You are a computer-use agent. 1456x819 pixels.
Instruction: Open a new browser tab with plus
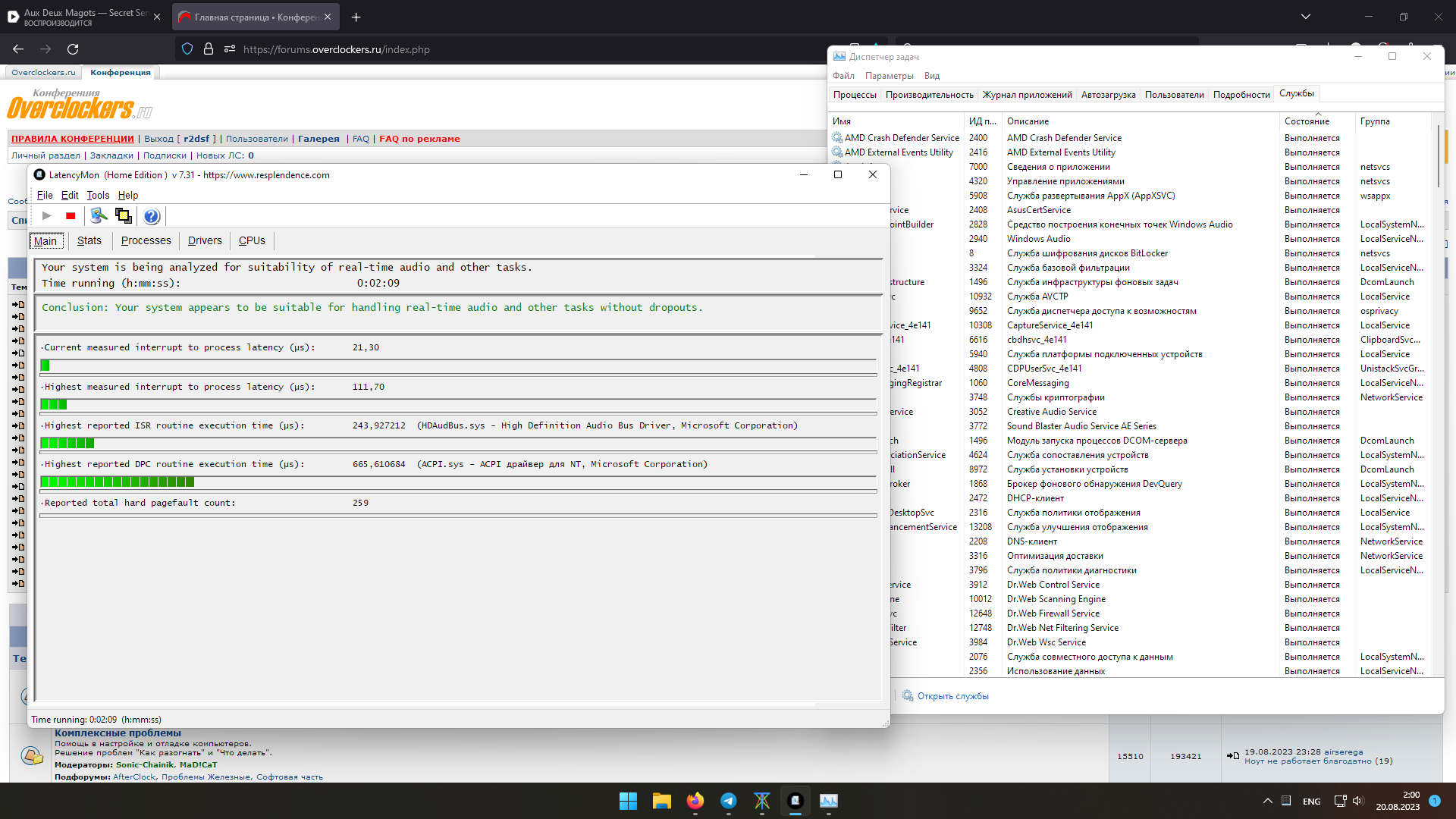point(356,17)
